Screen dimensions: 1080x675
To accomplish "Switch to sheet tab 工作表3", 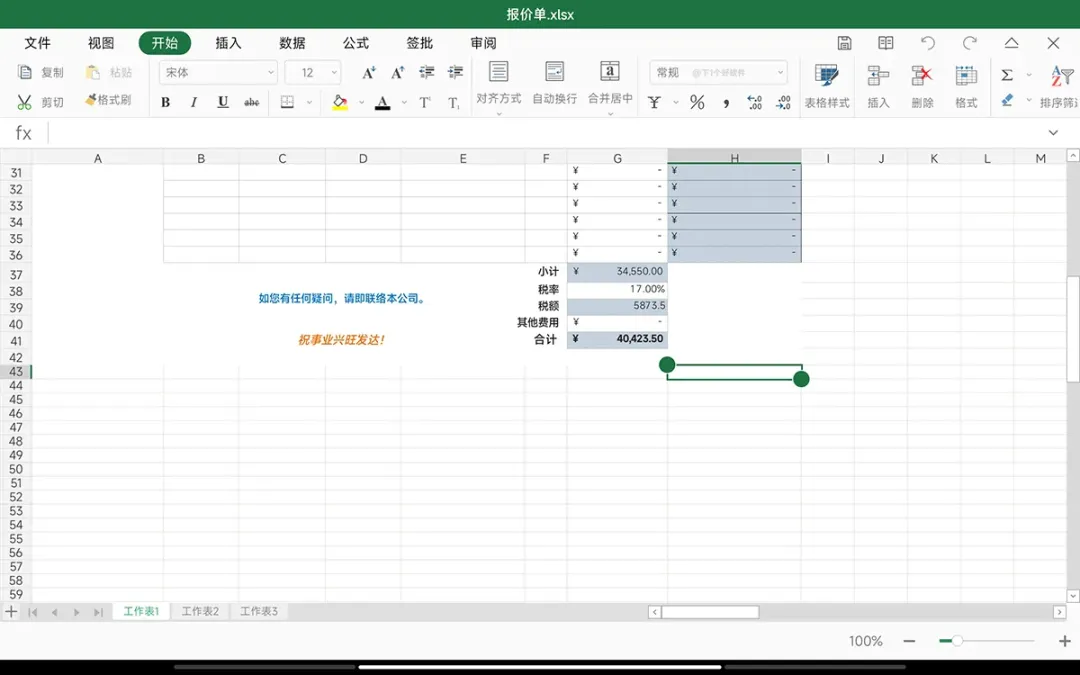I will 259,611.
